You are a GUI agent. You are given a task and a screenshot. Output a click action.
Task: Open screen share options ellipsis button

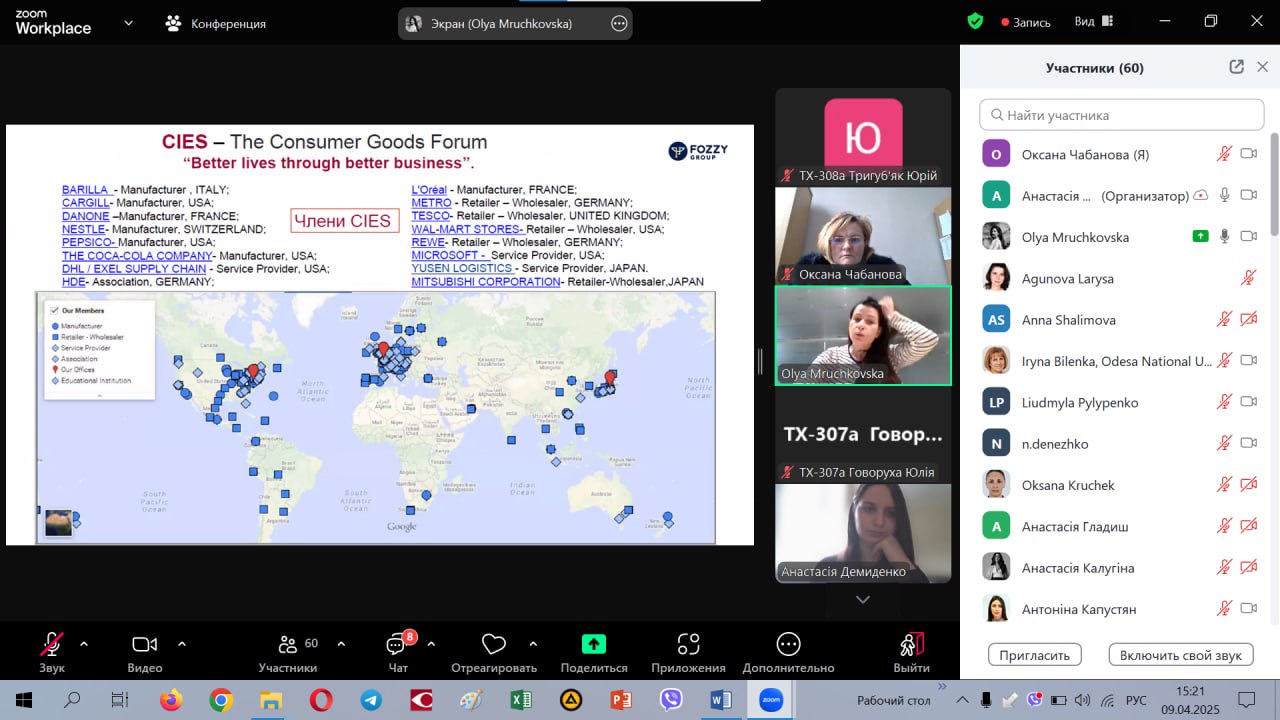click(x=619, y=23)
